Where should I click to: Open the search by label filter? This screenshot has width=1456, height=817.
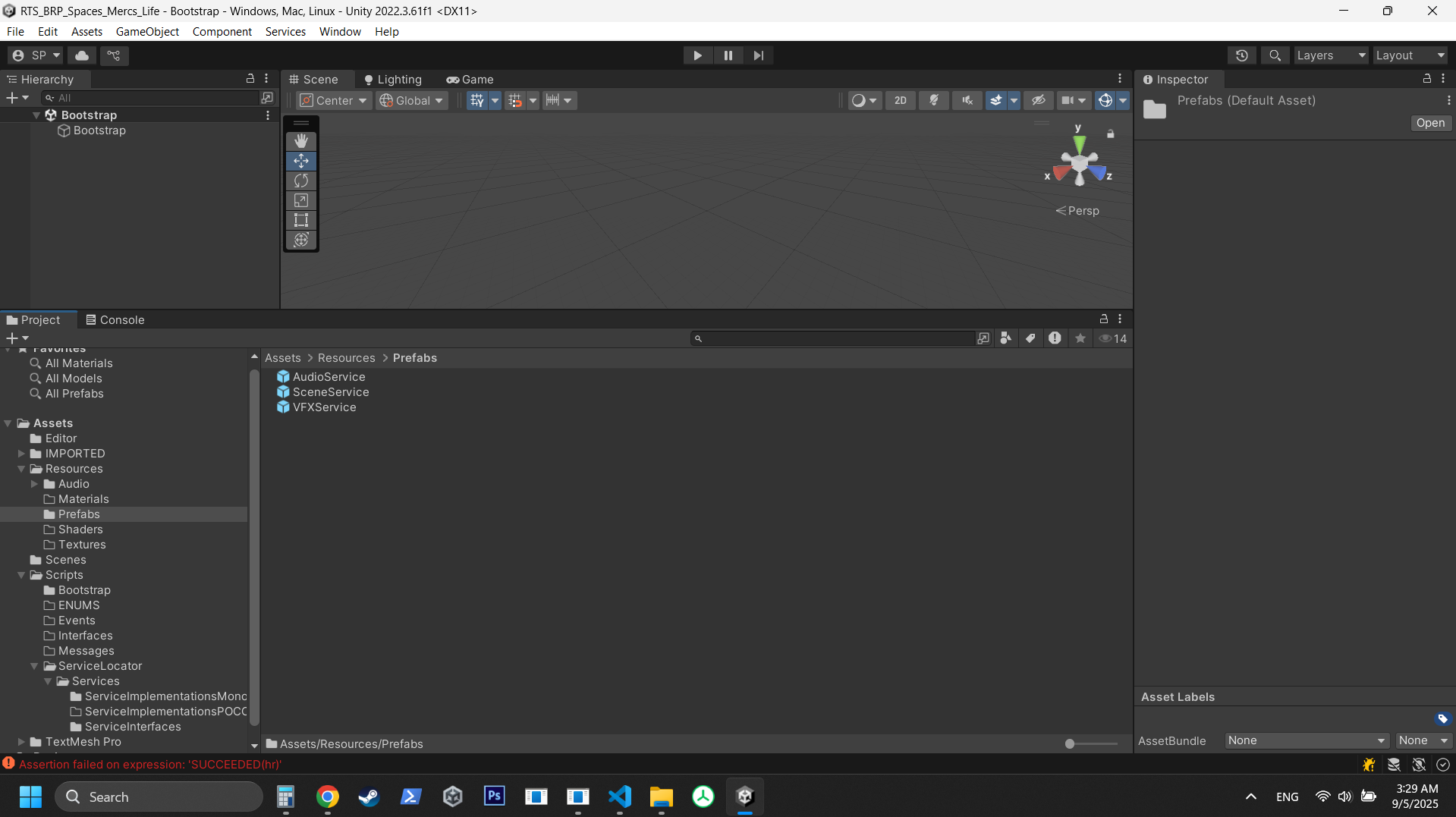[1030, 338]
